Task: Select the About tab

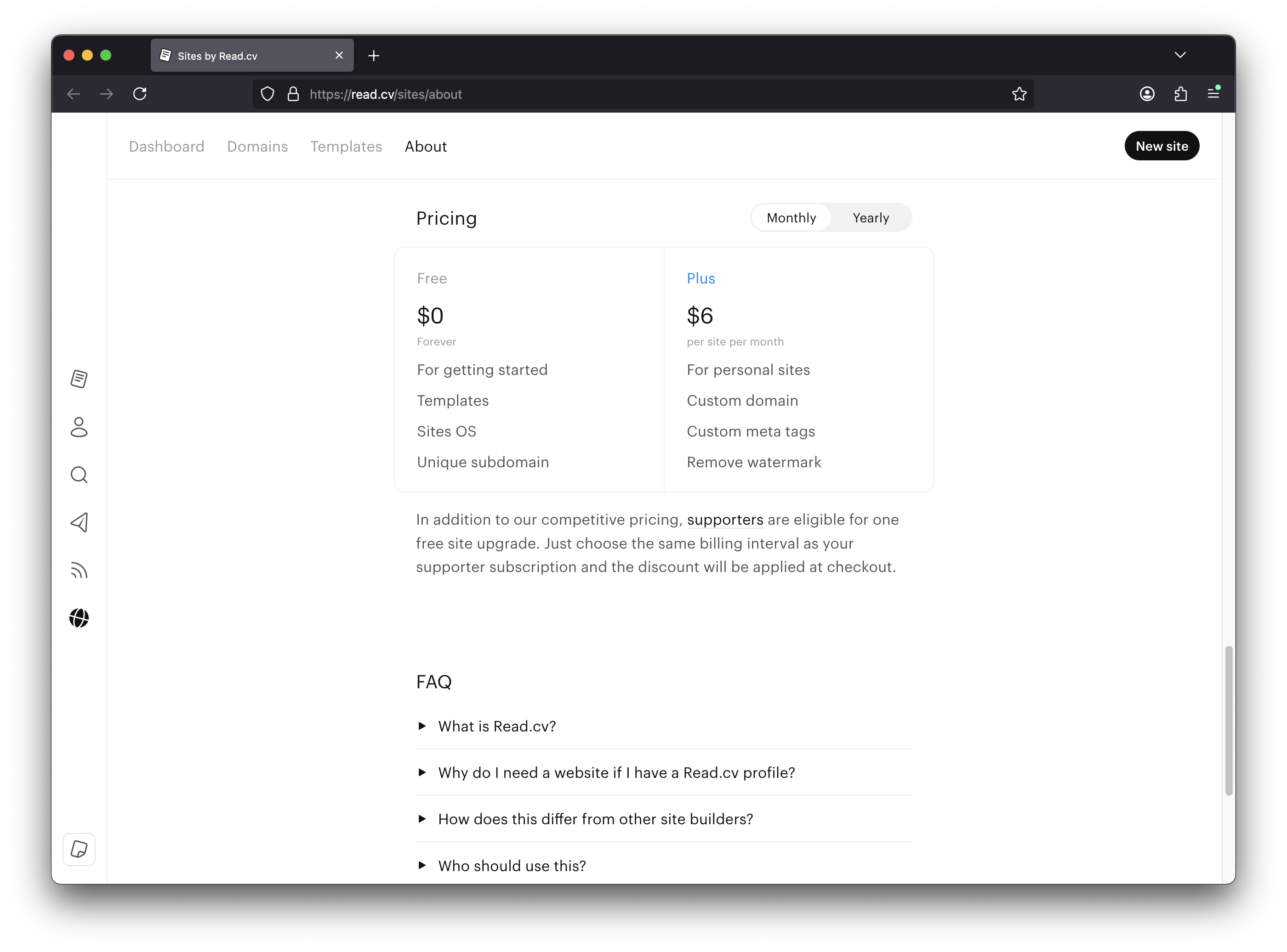Action: (425, 147)
